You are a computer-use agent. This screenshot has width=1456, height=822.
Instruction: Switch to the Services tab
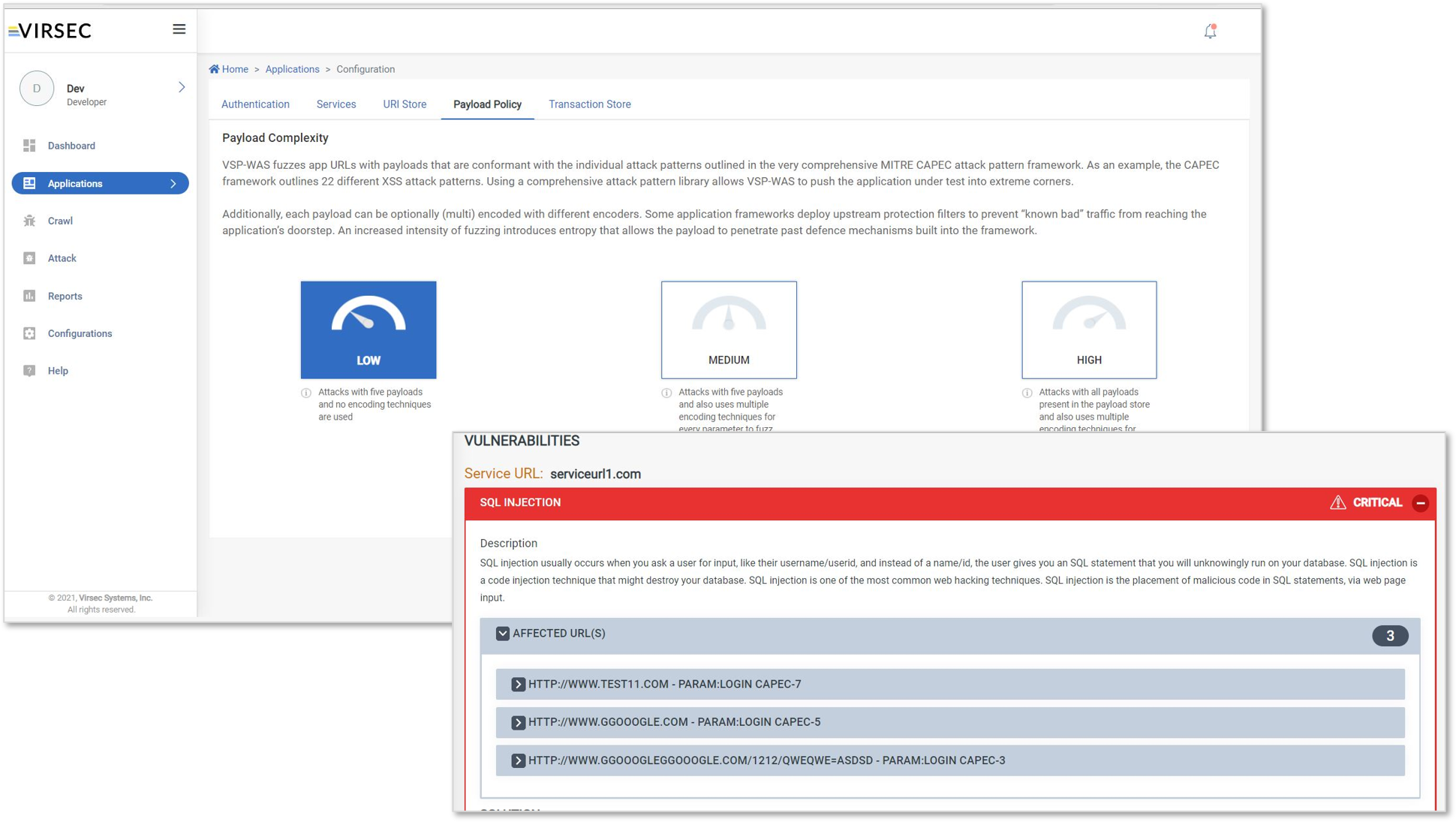(336, 104)
